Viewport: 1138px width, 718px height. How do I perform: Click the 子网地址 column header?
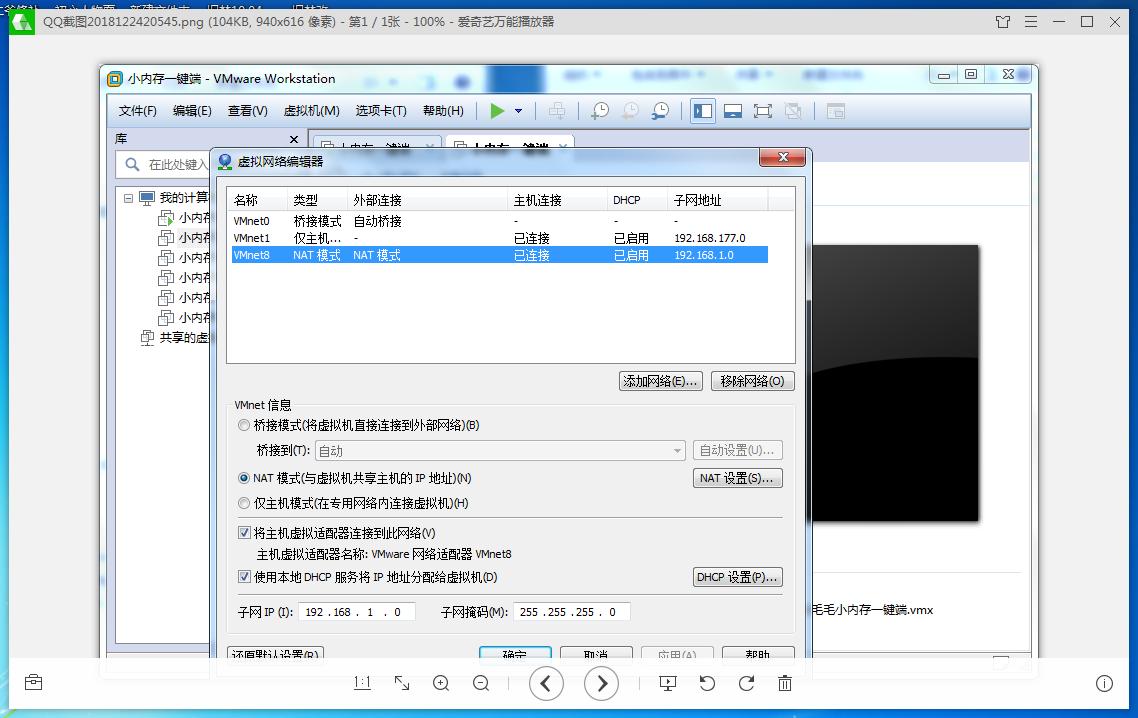(x=718, y=200)
